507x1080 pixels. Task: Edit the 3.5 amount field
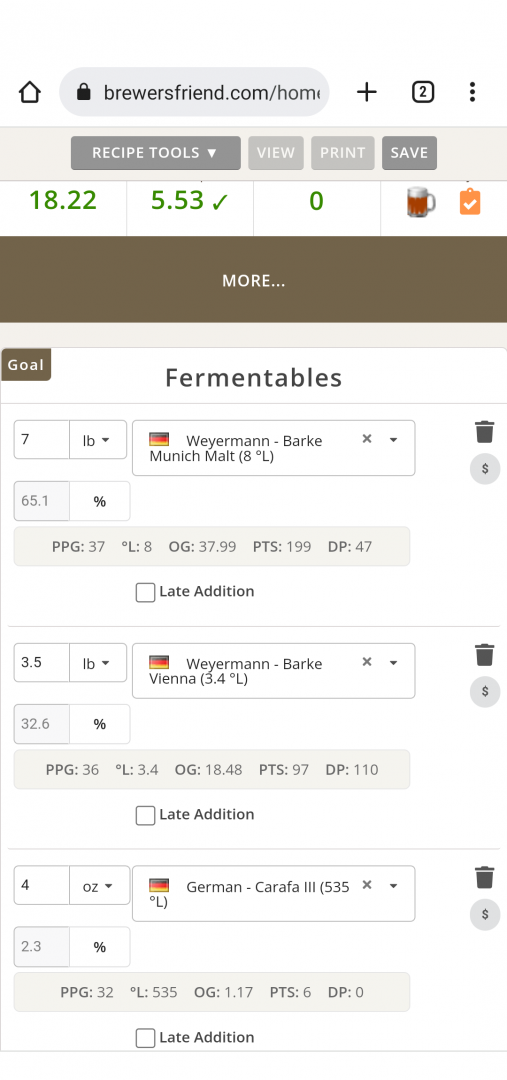(41, 663)
